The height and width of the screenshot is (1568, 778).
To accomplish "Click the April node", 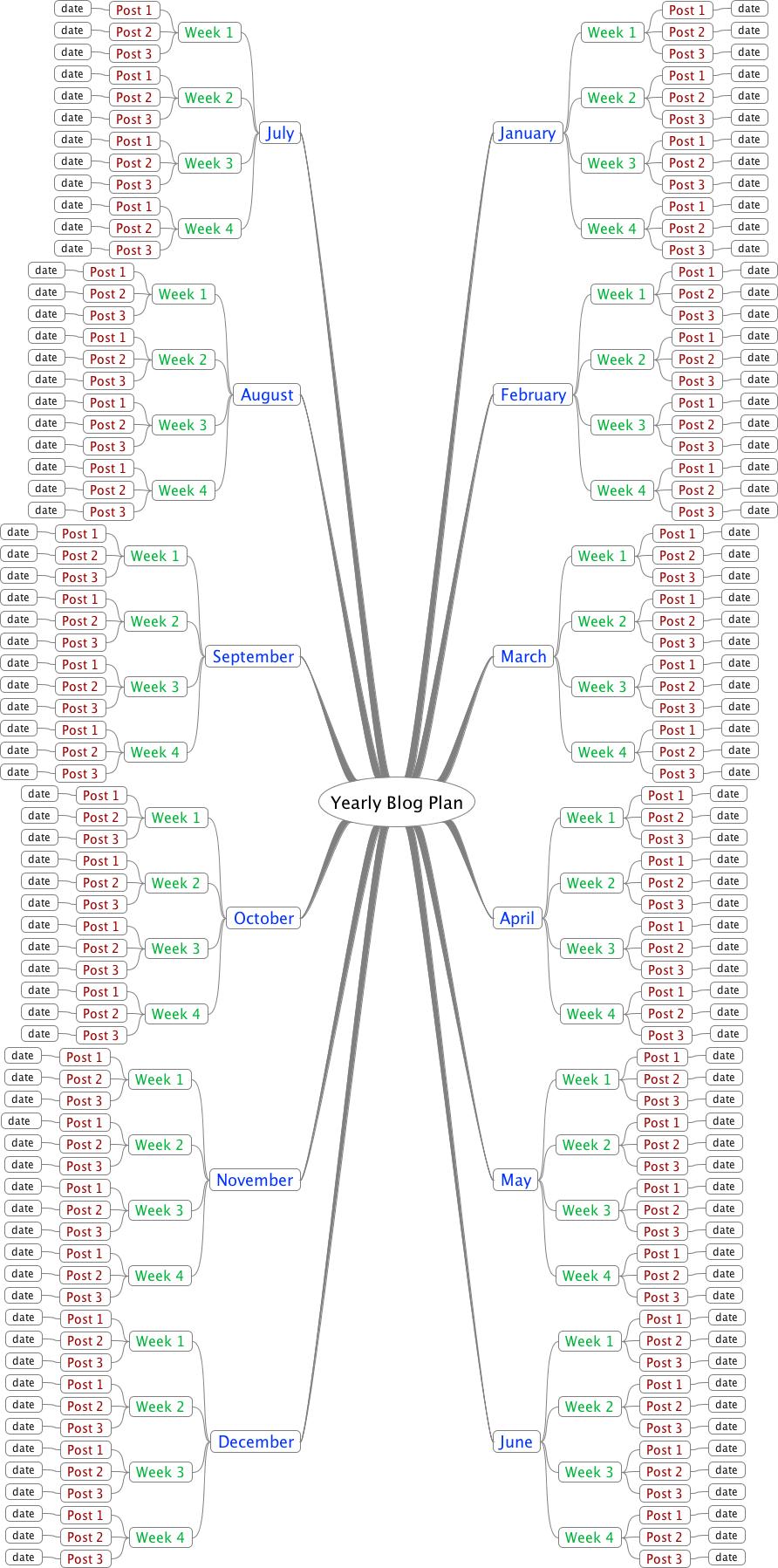I will pos(517,919).
